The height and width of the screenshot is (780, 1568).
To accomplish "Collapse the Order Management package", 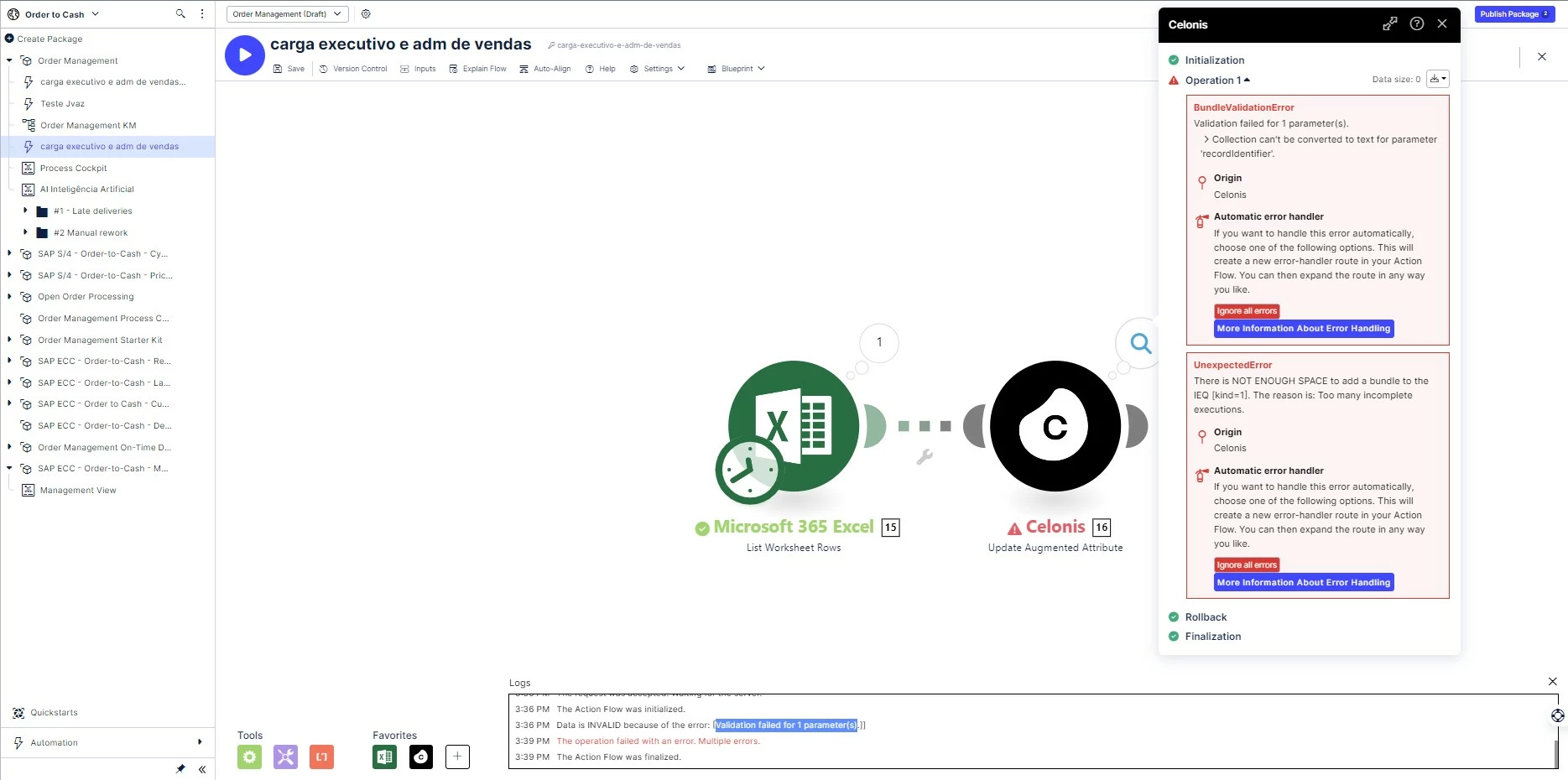I will 9,60.
